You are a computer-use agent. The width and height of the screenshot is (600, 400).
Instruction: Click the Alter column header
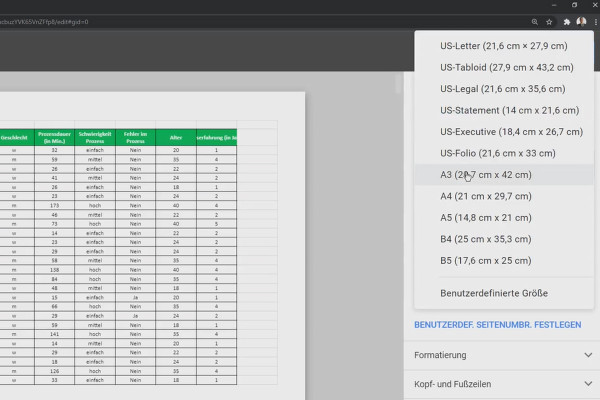click(x=176, y=137)
